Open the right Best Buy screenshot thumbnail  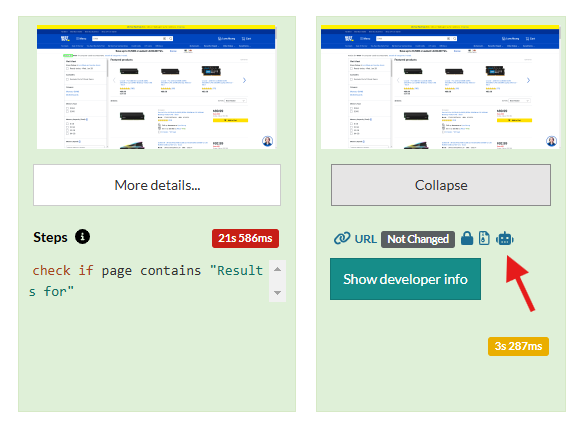(x=440, y=87)
